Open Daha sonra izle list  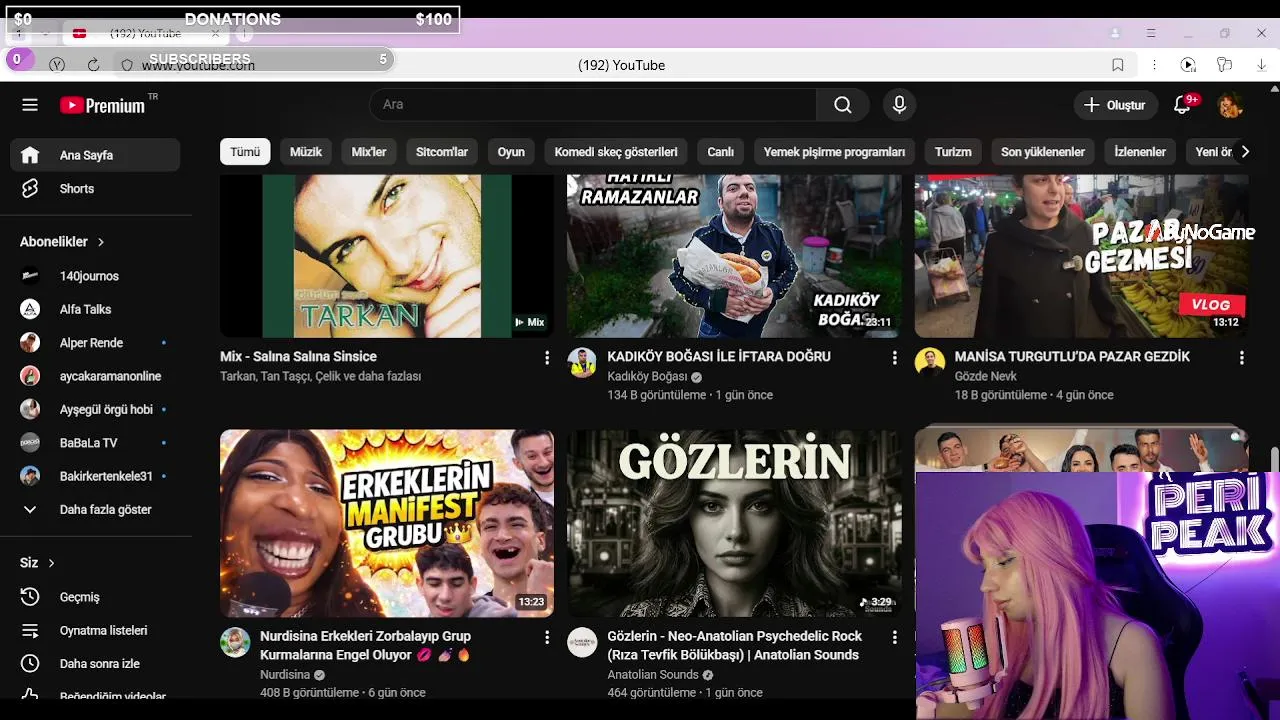coord(95,664)
